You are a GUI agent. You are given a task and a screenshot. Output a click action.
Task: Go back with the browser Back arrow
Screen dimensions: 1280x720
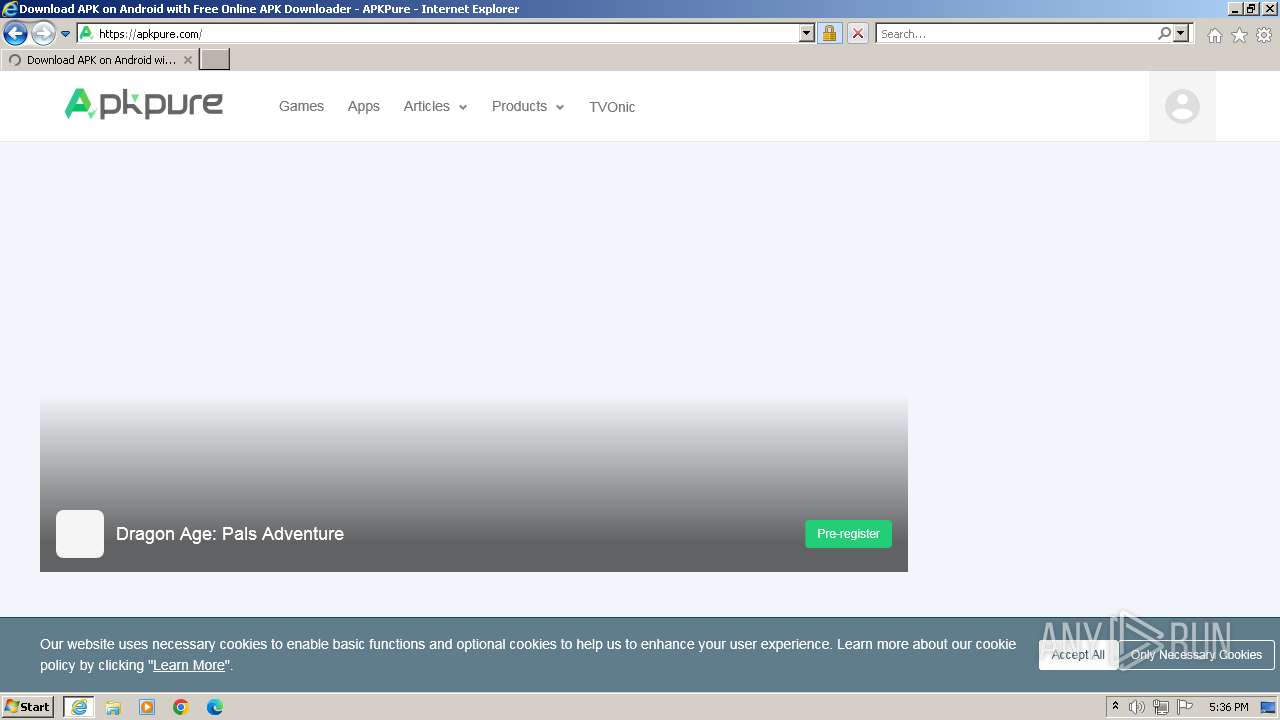click(15, 34)
